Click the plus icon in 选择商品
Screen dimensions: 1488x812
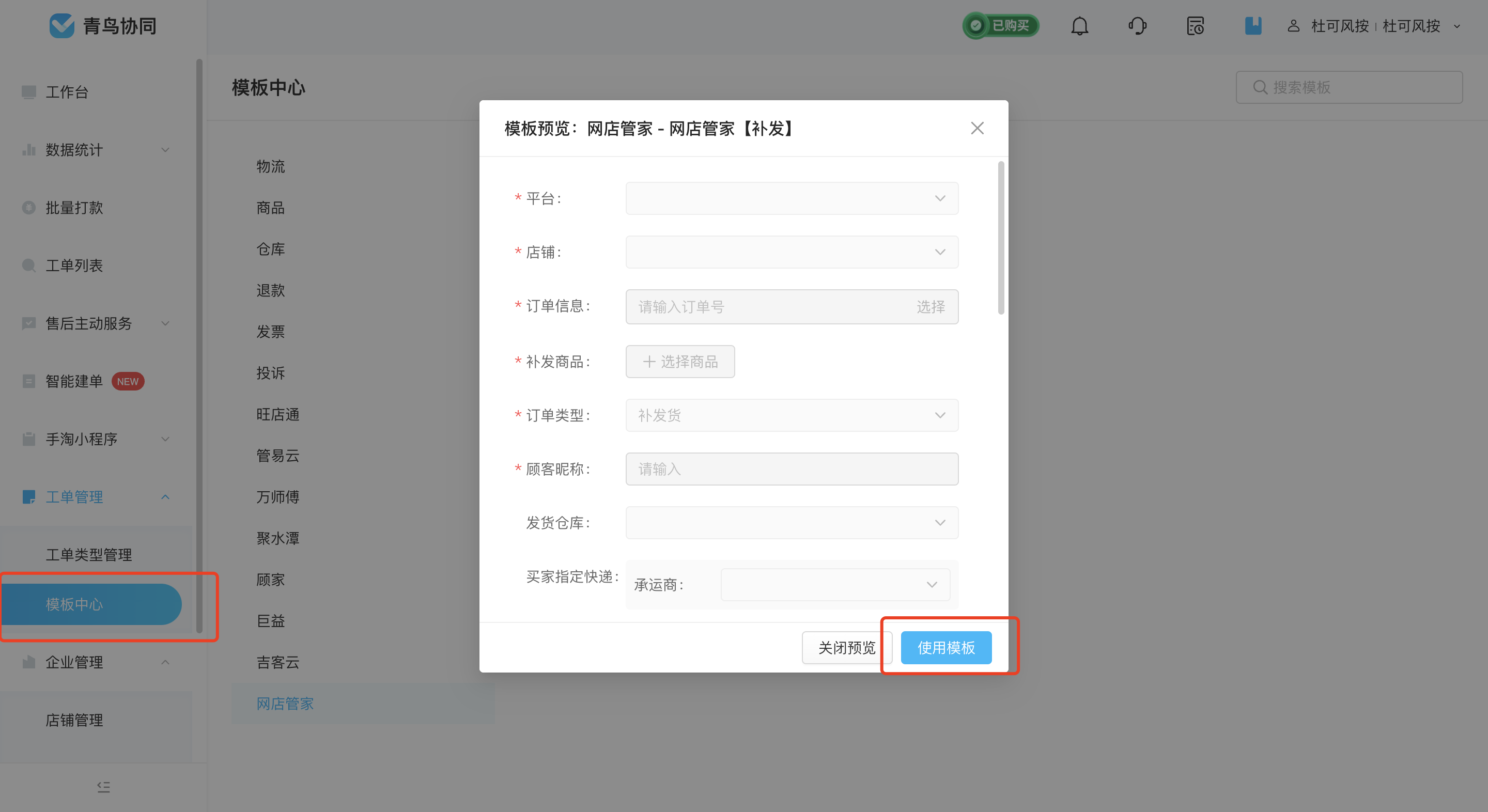(x=649, y=362)
